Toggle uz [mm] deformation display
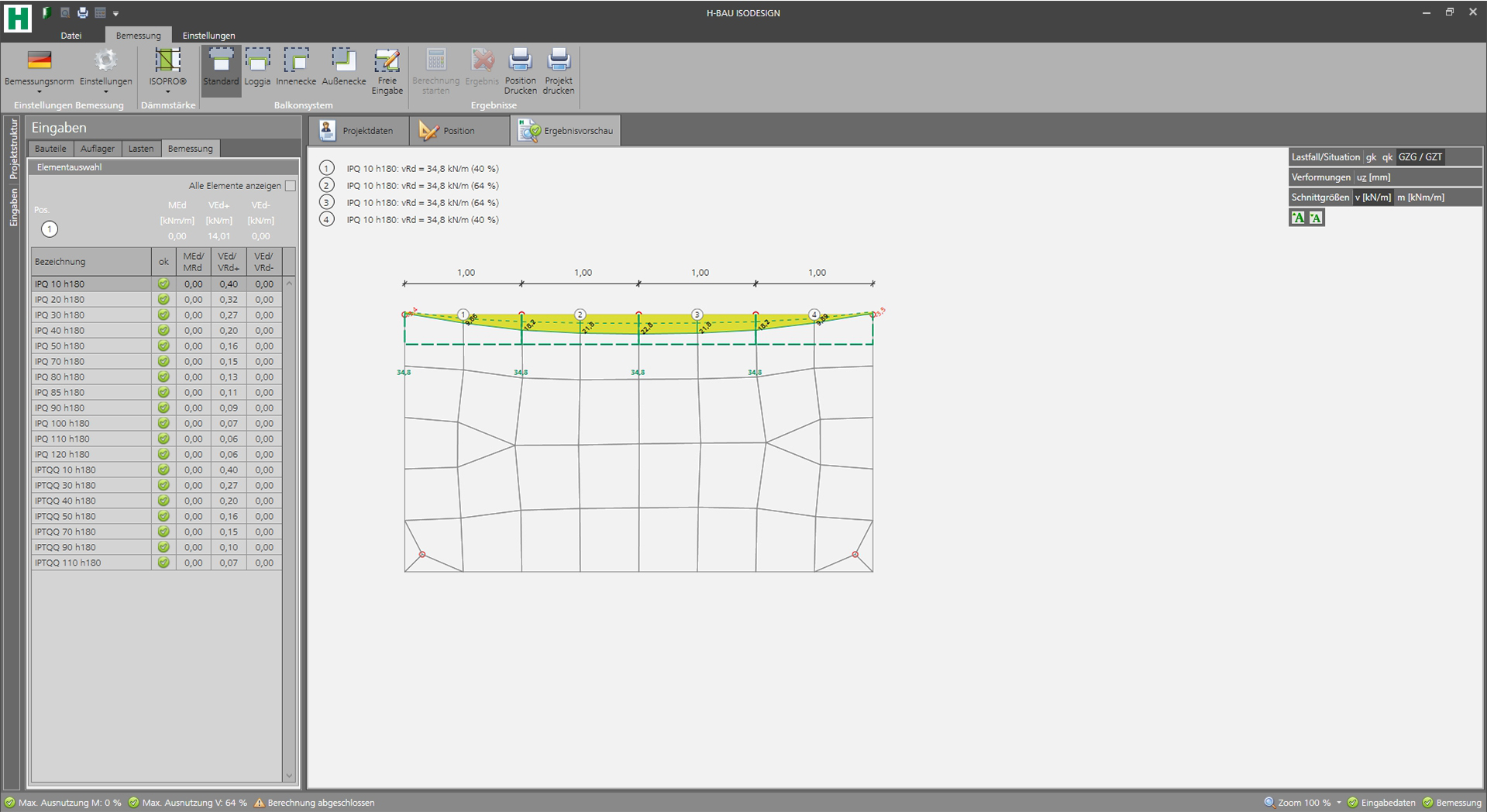 [x=1374, y=177]
